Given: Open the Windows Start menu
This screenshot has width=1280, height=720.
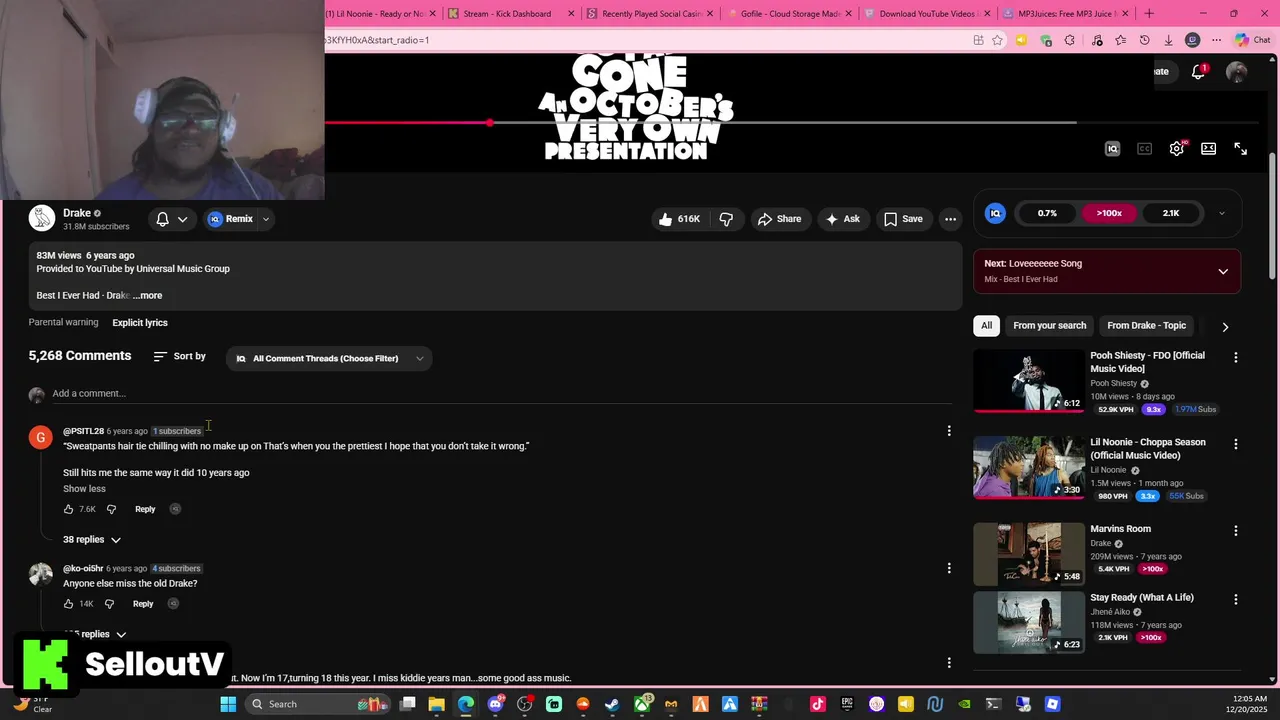Looking at the screenshot, I should pos(228,704).
